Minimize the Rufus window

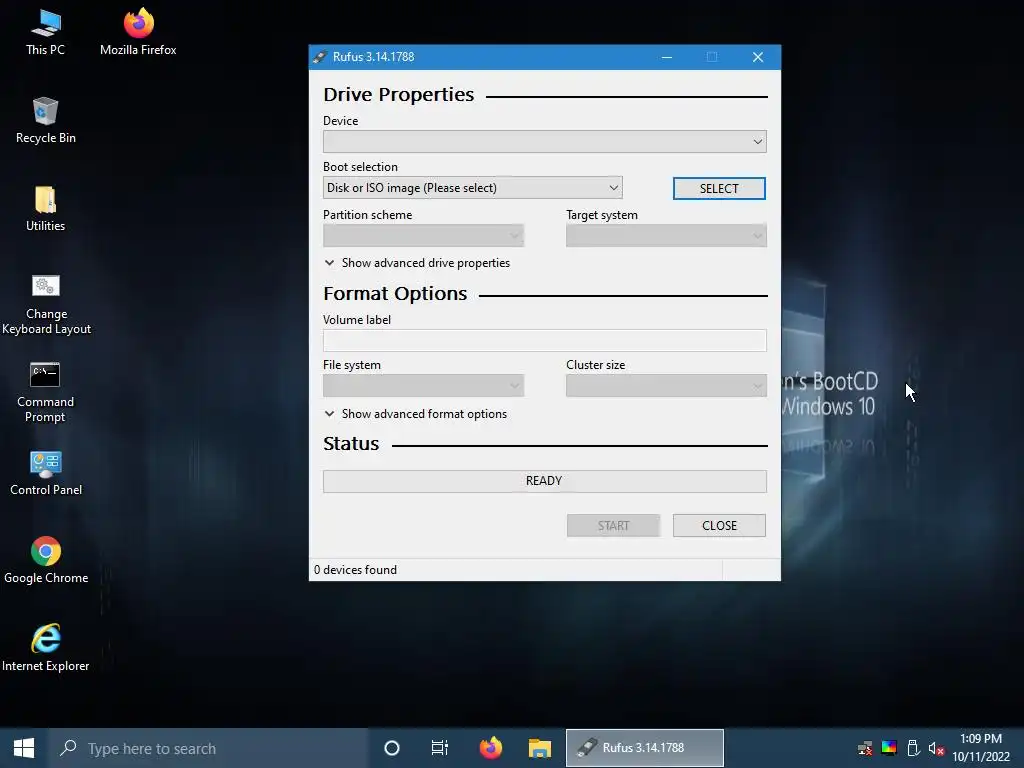tap(667, 57)
